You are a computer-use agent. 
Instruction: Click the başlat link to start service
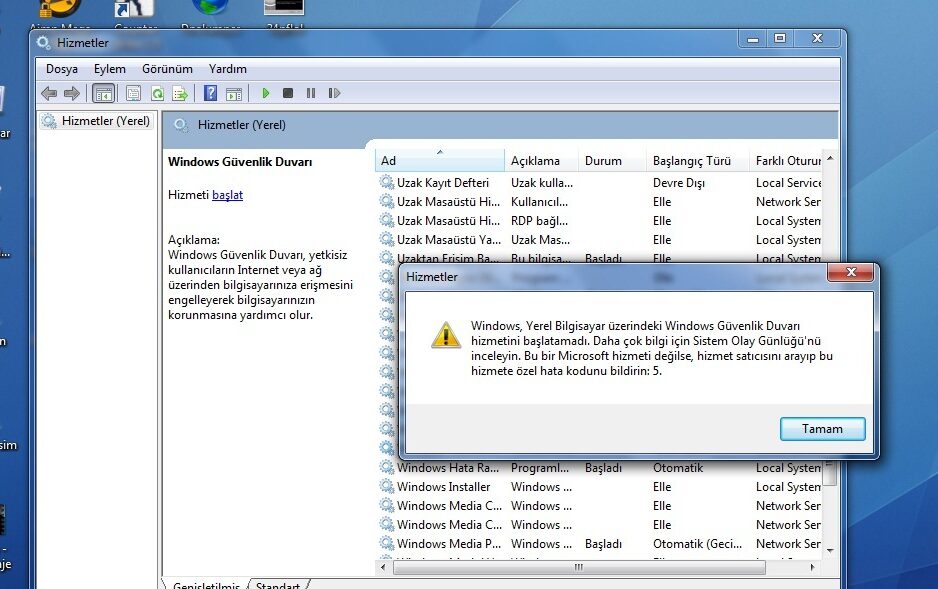(x=227, y=195)
